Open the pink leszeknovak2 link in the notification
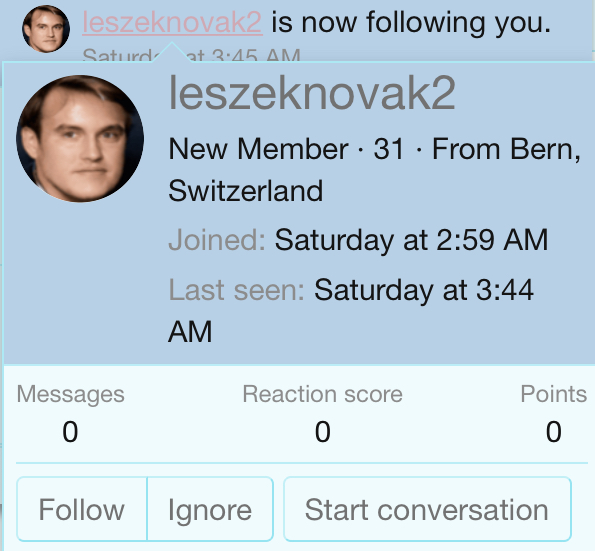The width and height of the screenshot is (595, 551). [172, 22]
